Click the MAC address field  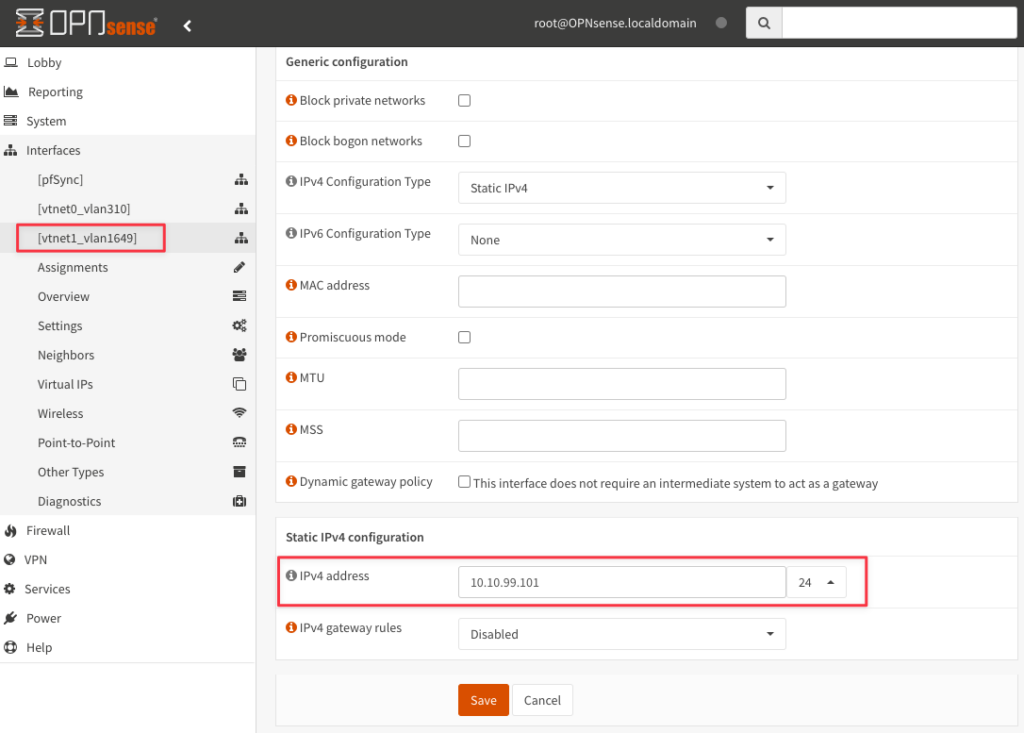(622, 291)
